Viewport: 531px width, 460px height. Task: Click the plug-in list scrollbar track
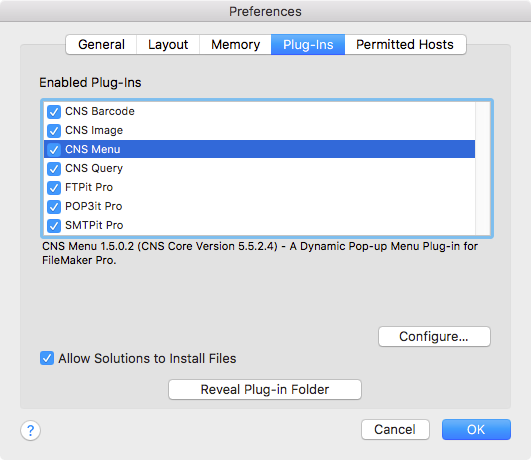tap(483, 168)
